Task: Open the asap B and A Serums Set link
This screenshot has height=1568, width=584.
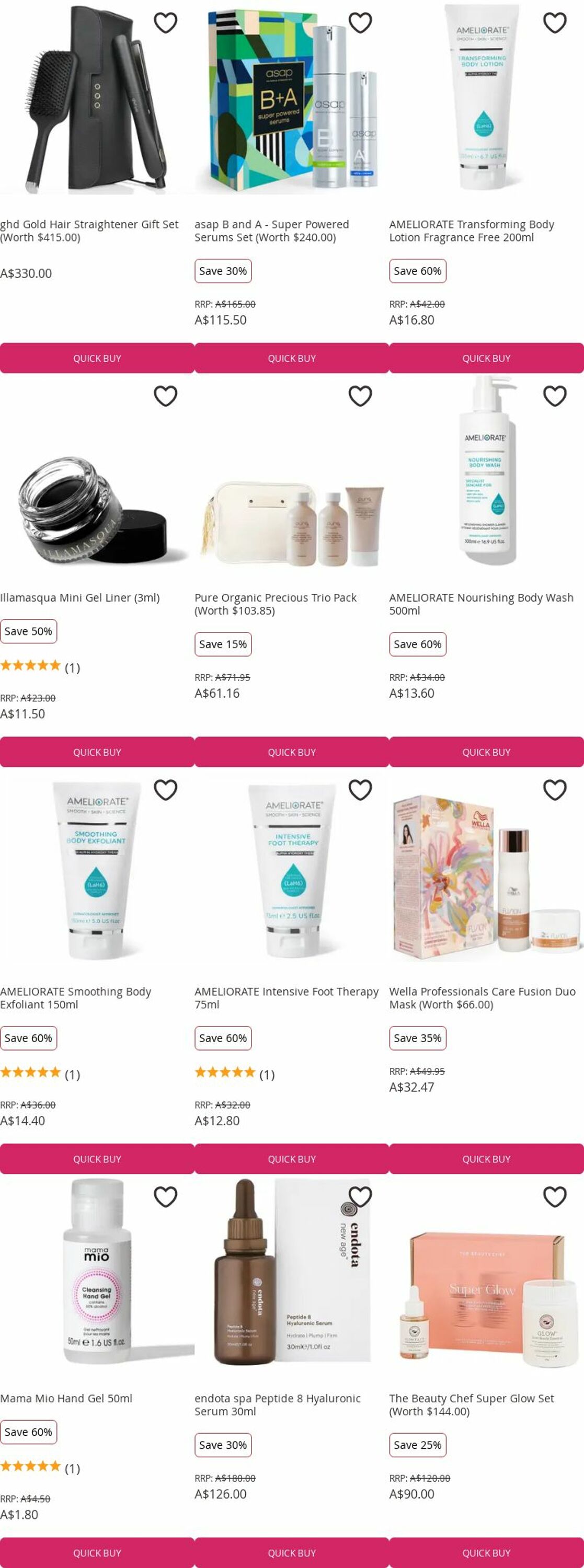Action: pyautogui.click(x=271, y=230)
